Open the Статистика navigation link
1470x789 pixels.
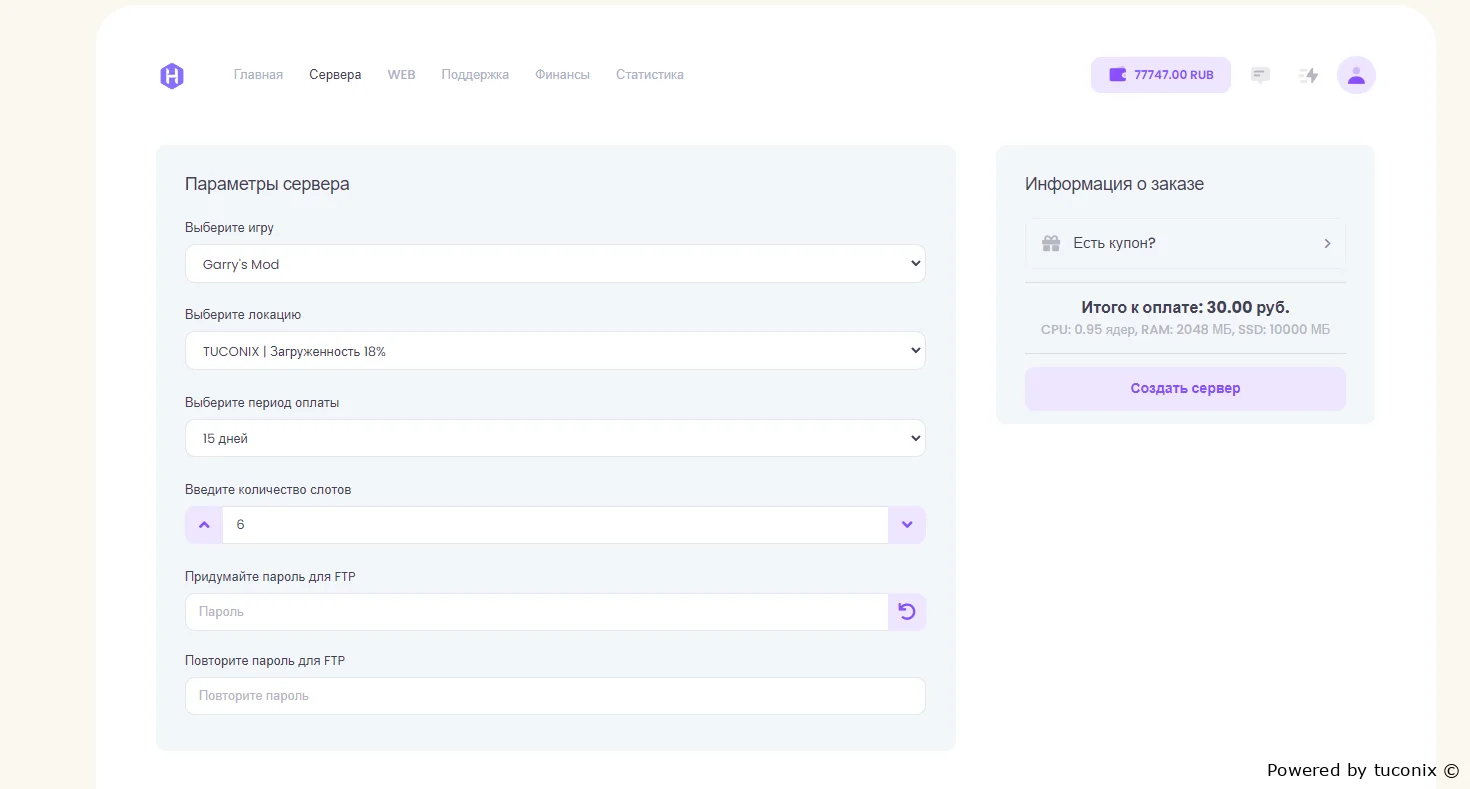point(650,75)
